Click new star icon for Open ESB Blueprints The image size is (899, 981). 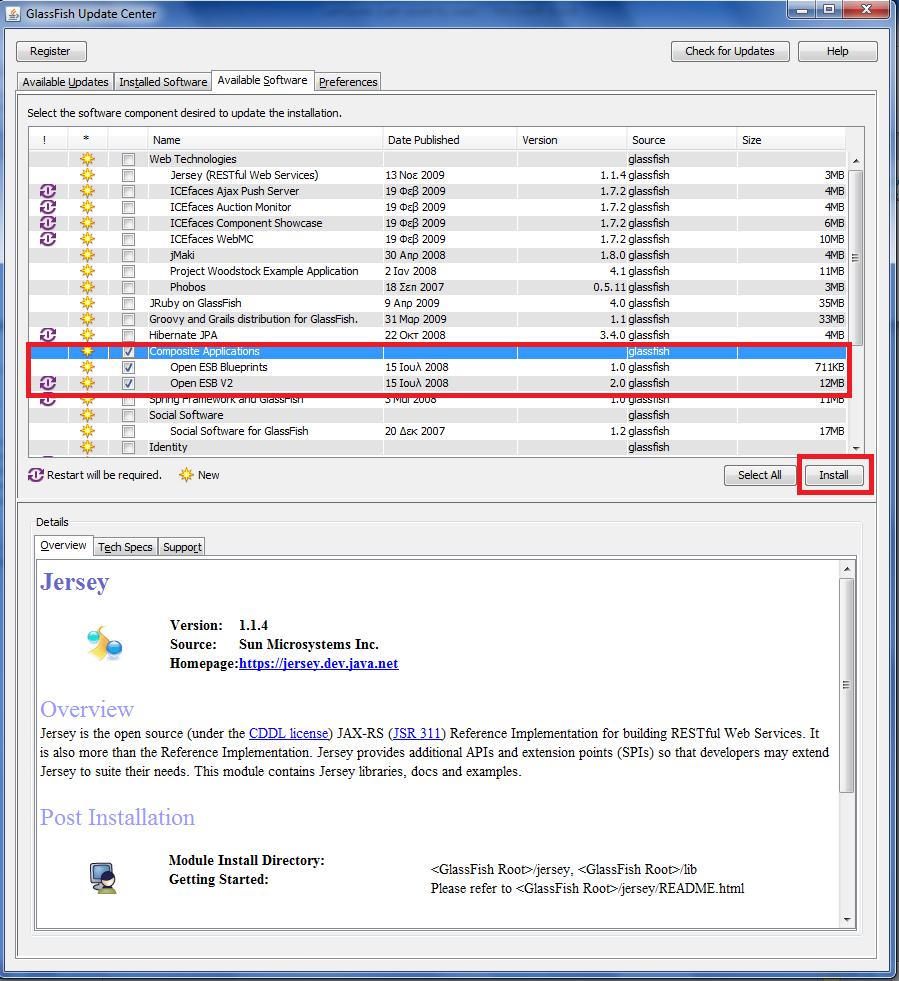87,367
